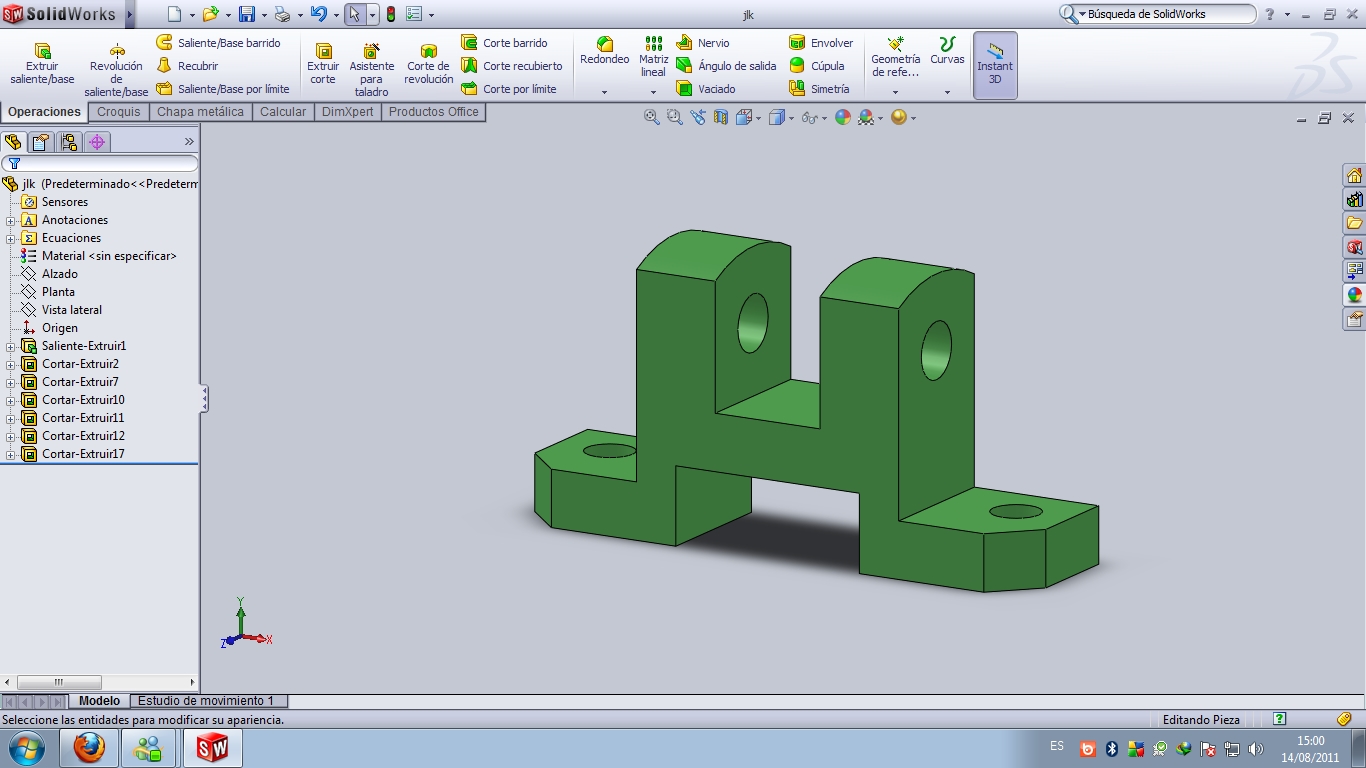Click Zoom to fit icon in view toolbar

point(652,117)
